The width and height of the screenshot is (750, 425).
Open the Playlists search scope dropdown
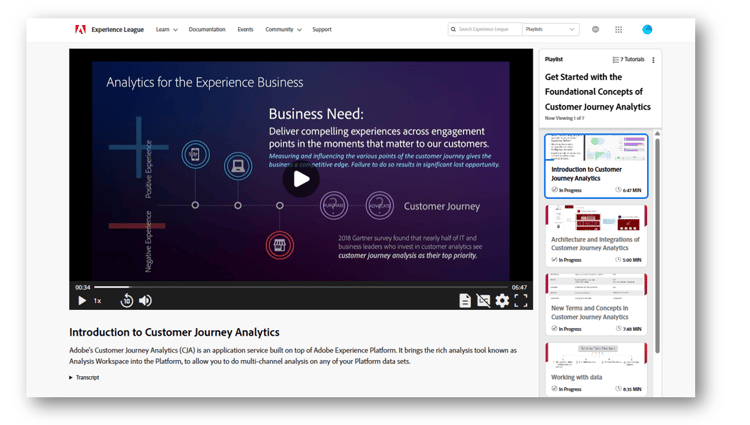[x=550, y=30]
